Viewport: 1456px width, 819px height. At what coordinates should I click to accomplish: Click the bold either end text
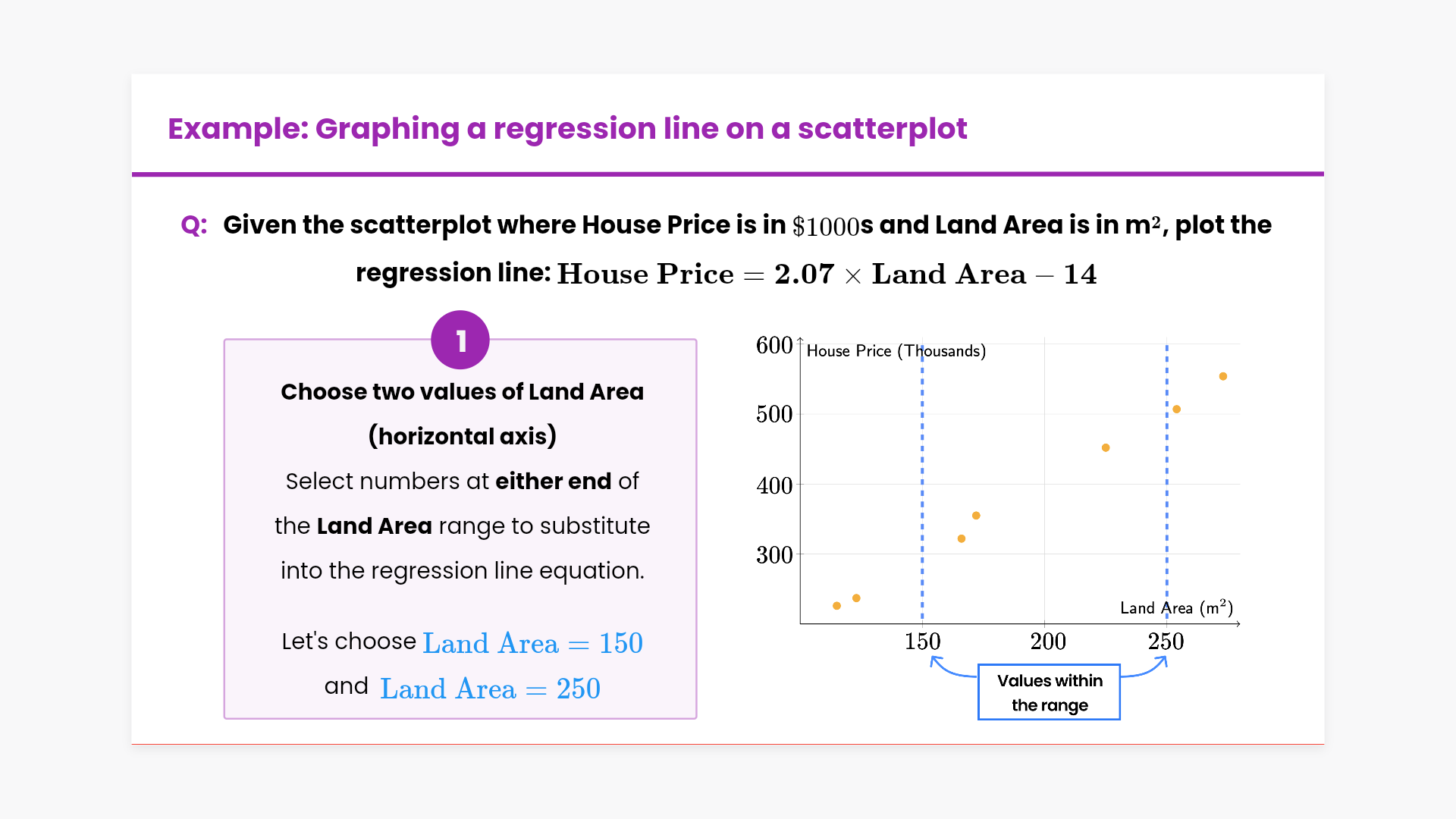(553, 482)
